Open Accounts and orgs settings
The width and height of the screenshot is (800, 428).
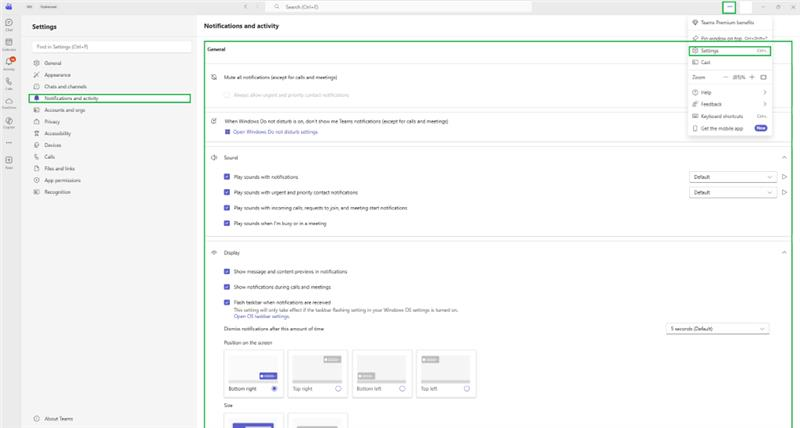110,110
